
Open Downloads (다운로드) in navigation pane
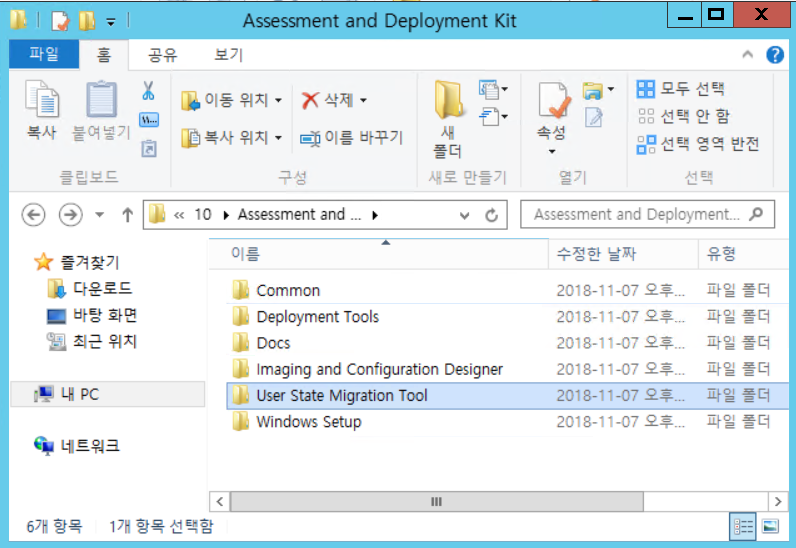(x=90, y=288)
